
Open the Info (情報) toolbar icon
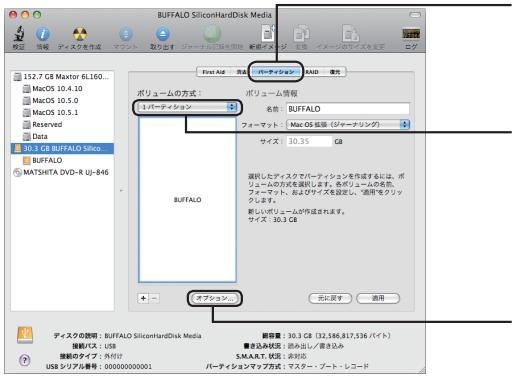click(42, 34)
